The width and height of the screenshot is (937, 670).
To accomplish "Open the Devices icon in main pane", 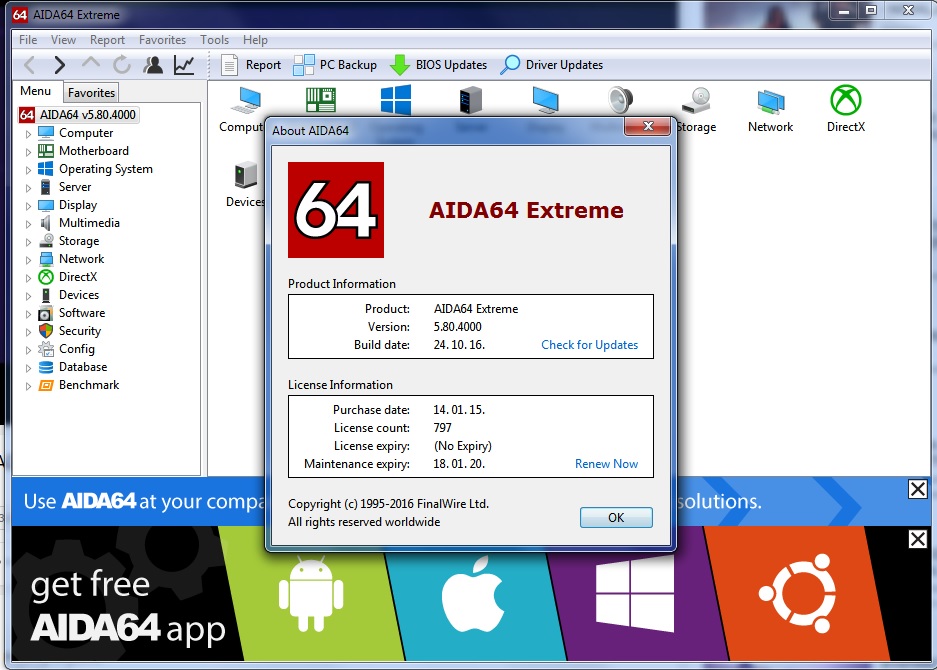I will click(245, 175).
